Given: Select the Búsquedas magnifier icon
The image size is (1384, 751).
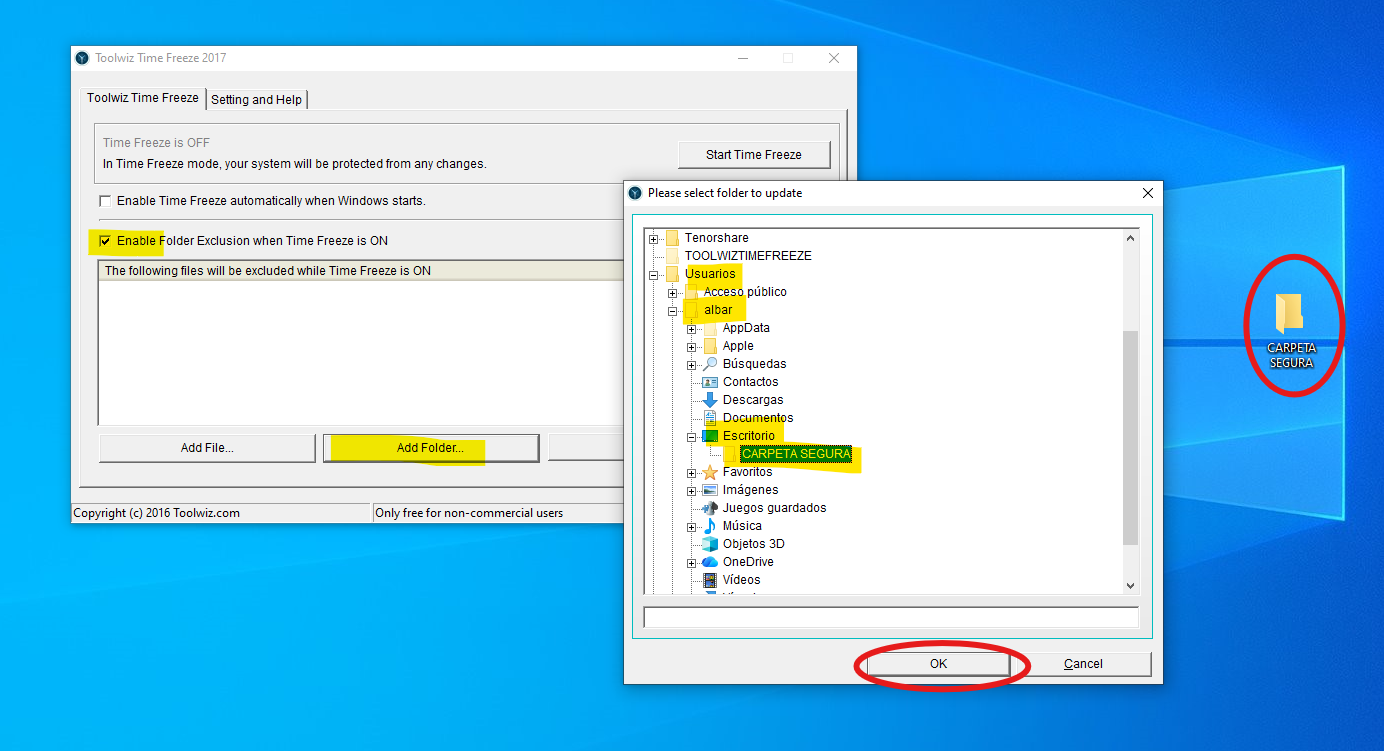Looking at the screenshot, I should [710, 364].
